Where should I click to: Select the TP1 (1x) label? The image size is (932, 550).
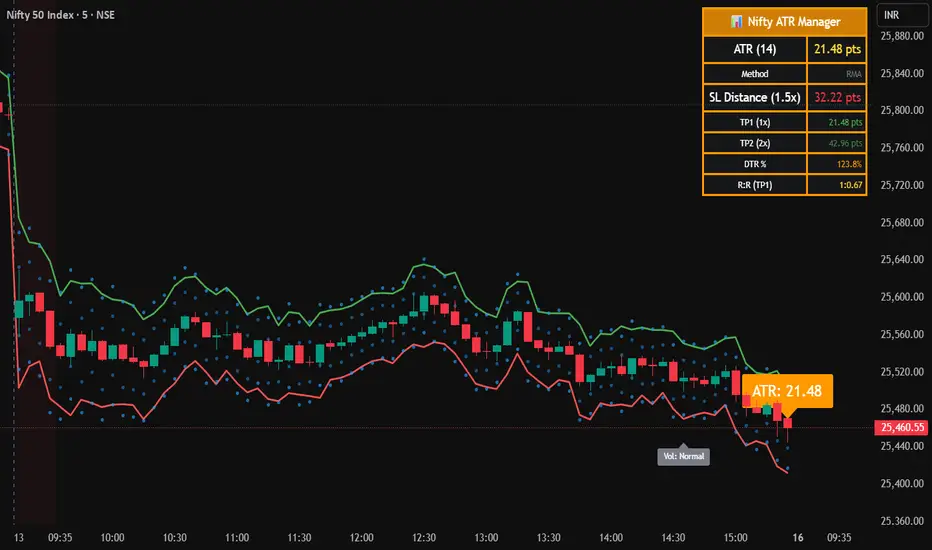754,122
